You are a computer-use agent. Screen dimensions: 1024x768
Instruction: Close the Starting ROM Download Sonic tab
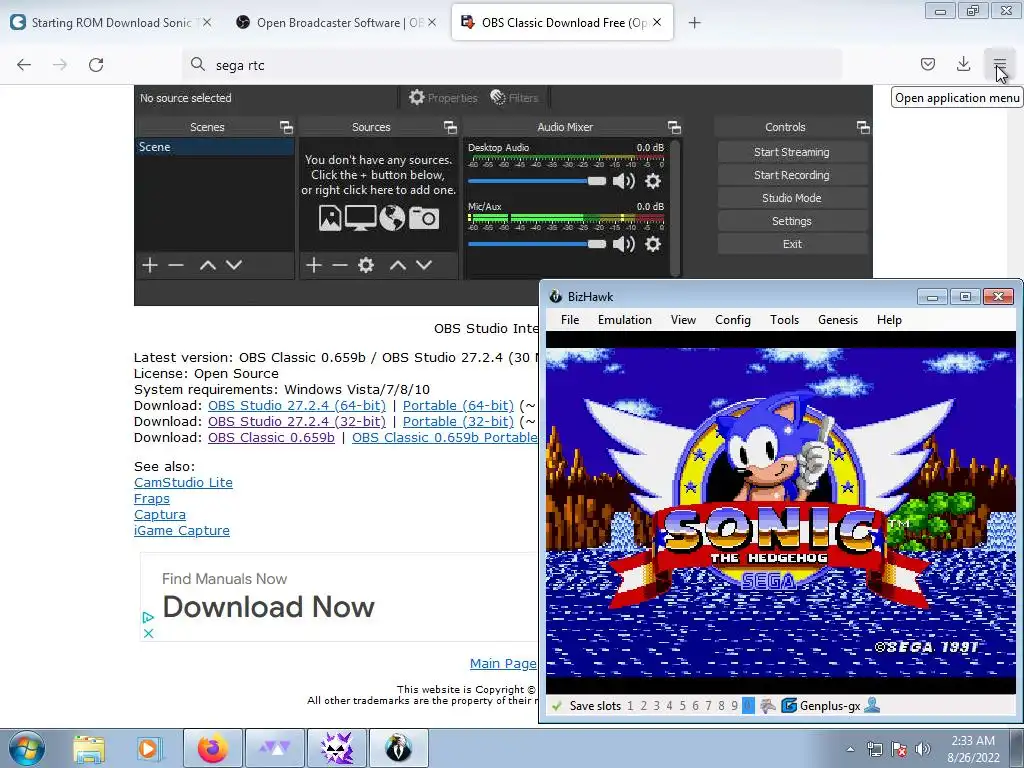point(206,22)
